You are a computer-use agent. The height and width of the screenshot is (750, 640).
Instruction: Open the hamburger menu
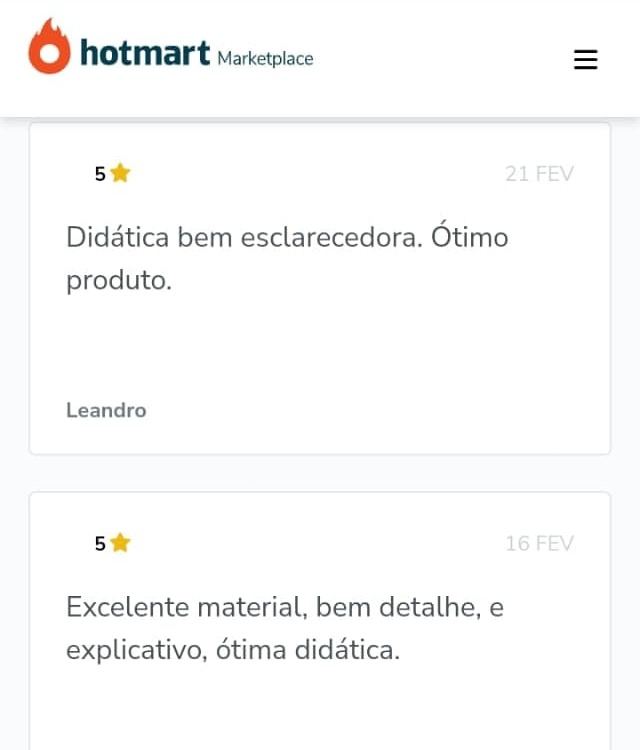point(585,59)
